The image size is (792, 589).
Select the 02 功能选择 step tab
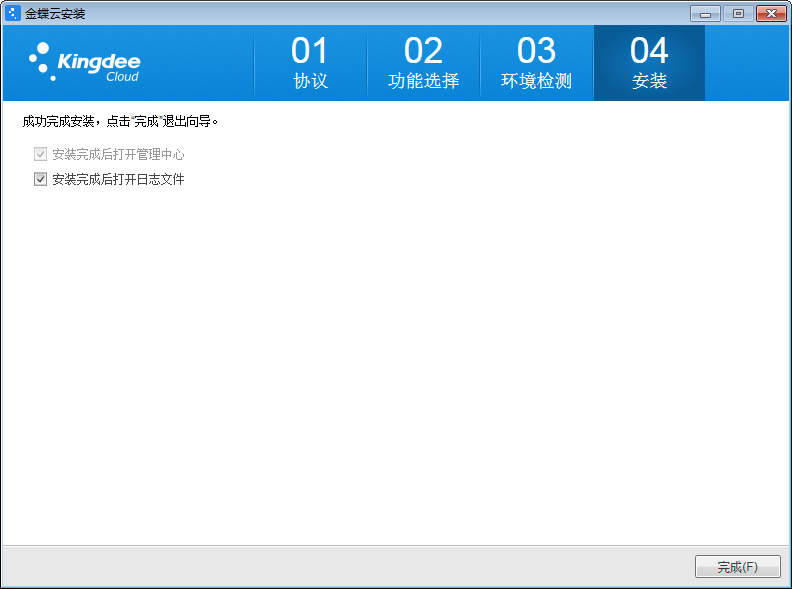423,63
